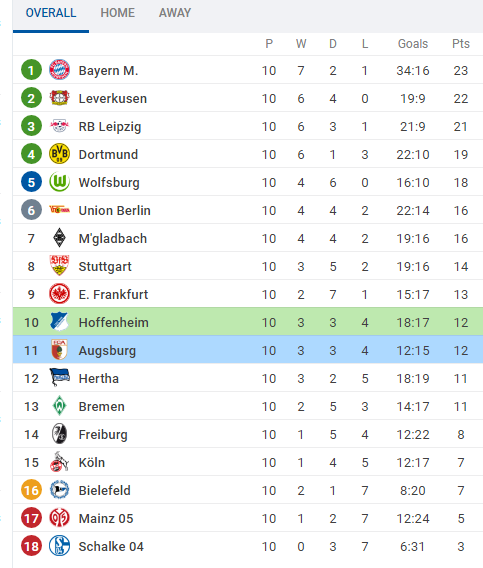Select the OVERALL standings tab
This screenshot has height=568, width=483.
(51, 13)
